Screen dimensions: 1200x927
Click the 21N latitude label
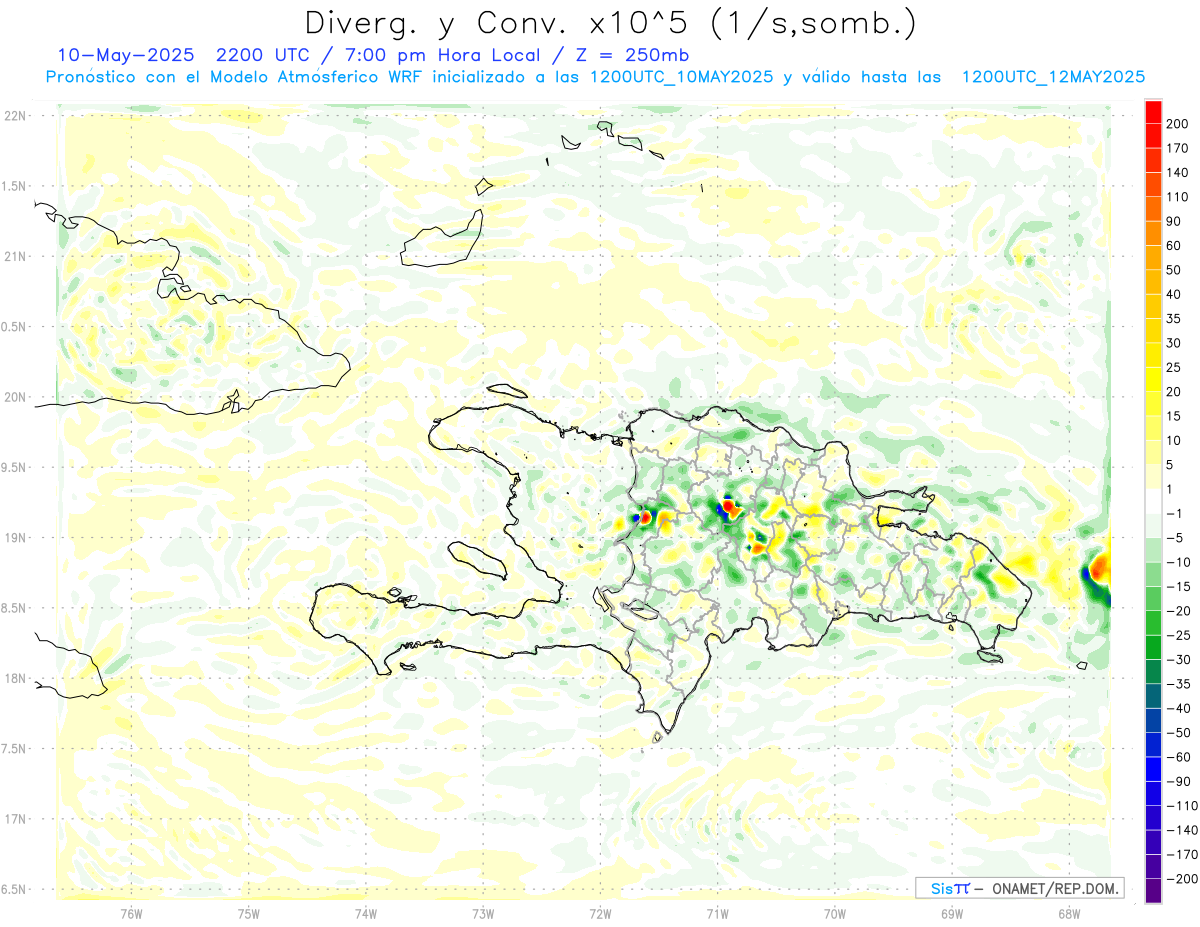[x=15, y=257]
